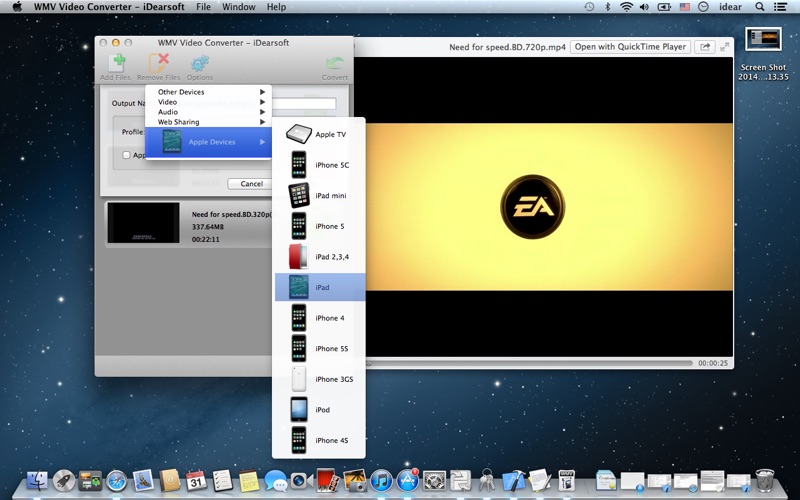Select iPad 2,3,4 device profile
Image resolution: width=800 pixels, height=500 pixels.
319,257
